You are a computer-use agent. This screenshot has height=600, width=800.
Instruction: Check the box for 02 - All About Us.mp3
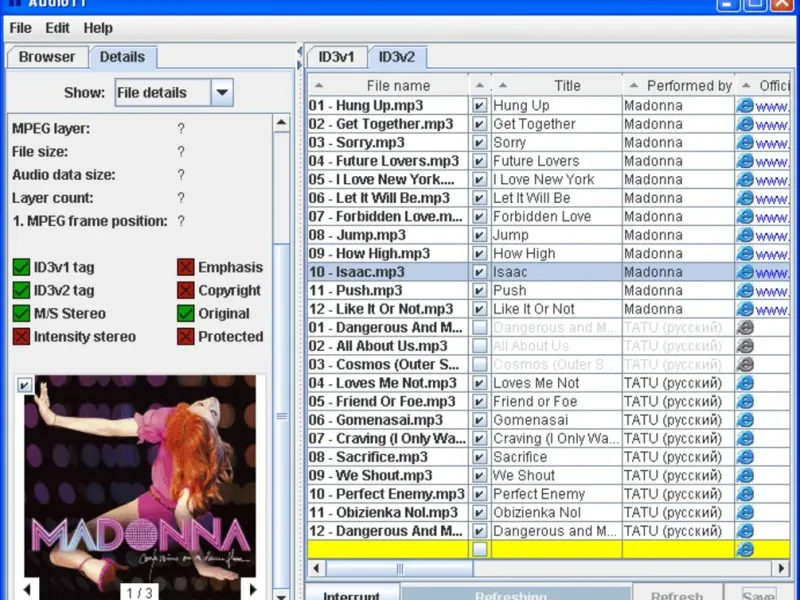pyautogui.click(x=480, y=346)
